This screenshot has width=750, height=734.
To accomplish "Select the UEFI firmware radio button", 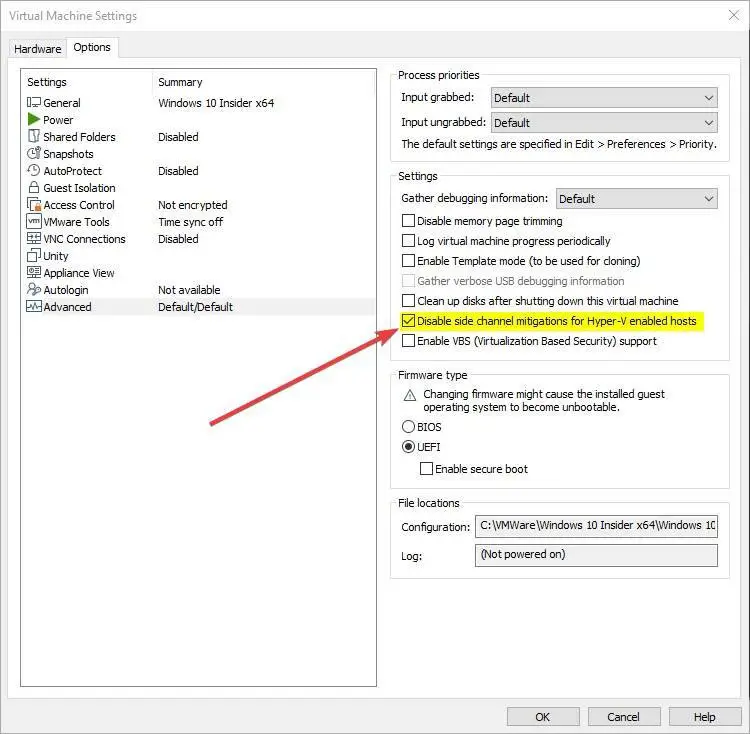I will [408, 447].
